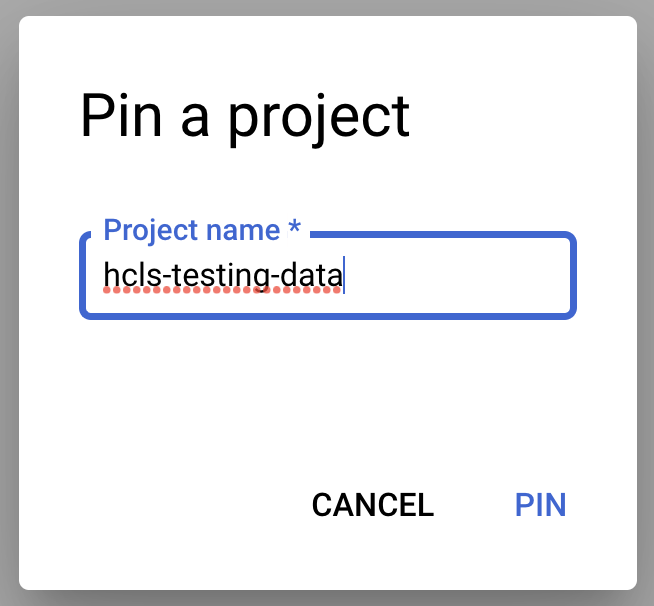This screenshot has width=654, height=606.
Task: Cancel the Pin a project dialog
Action: point(372,505)
